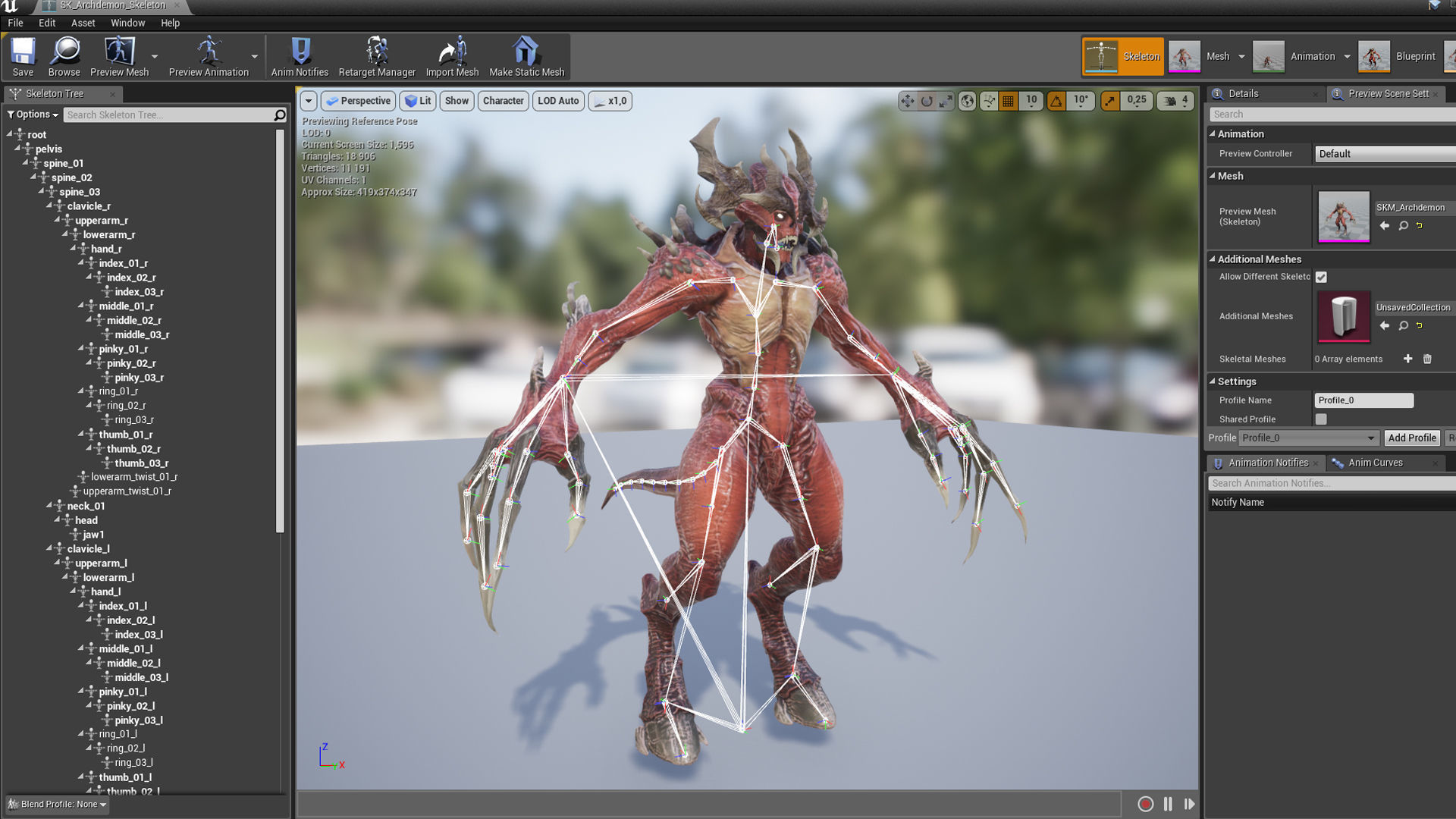Open the Show viewport menu button
The width and height of the screenshot is (1456, 819).
click(x=457, y=101)
